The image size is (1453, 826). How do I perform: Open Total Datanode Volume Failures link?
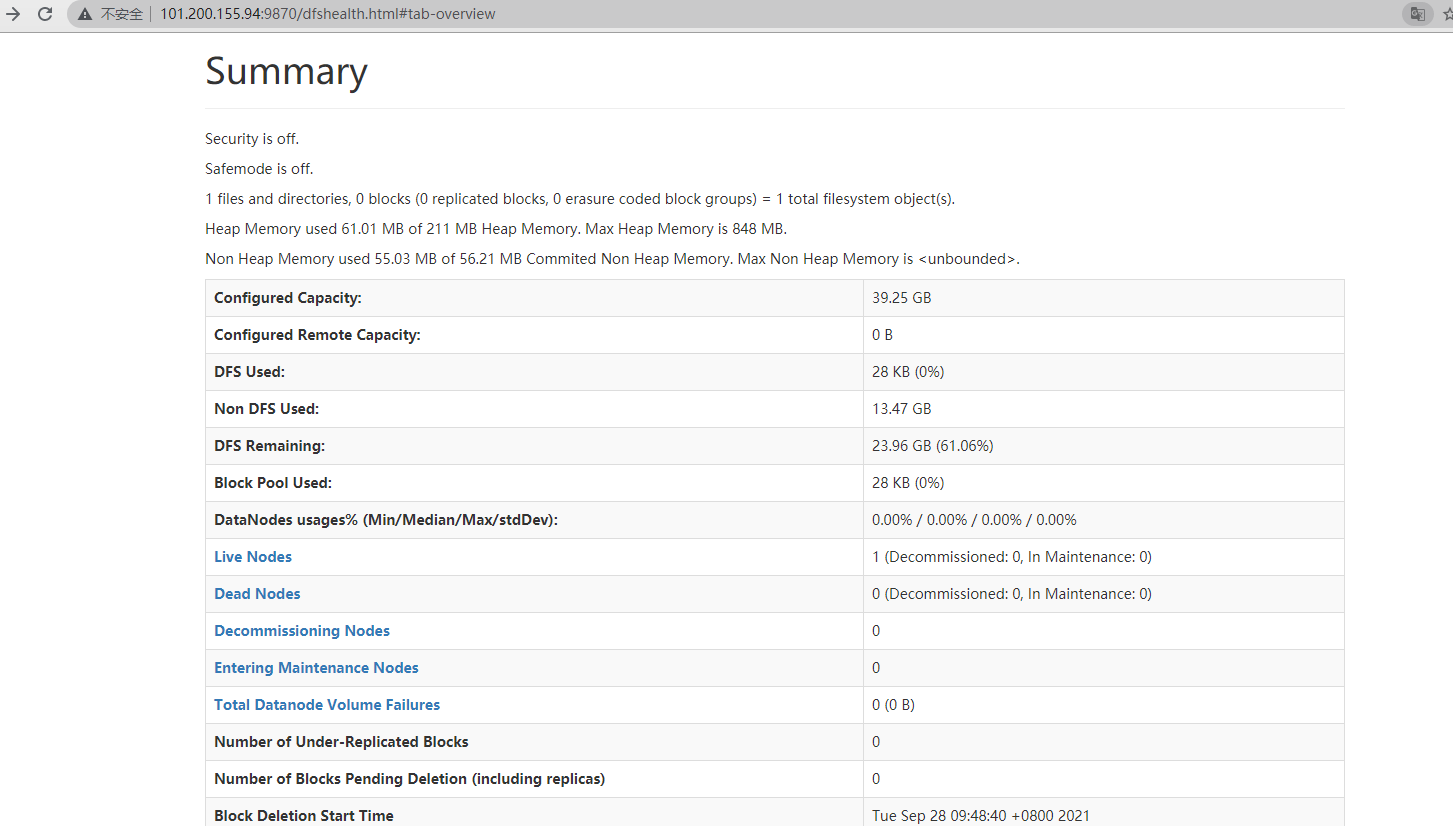coord(327,705)
